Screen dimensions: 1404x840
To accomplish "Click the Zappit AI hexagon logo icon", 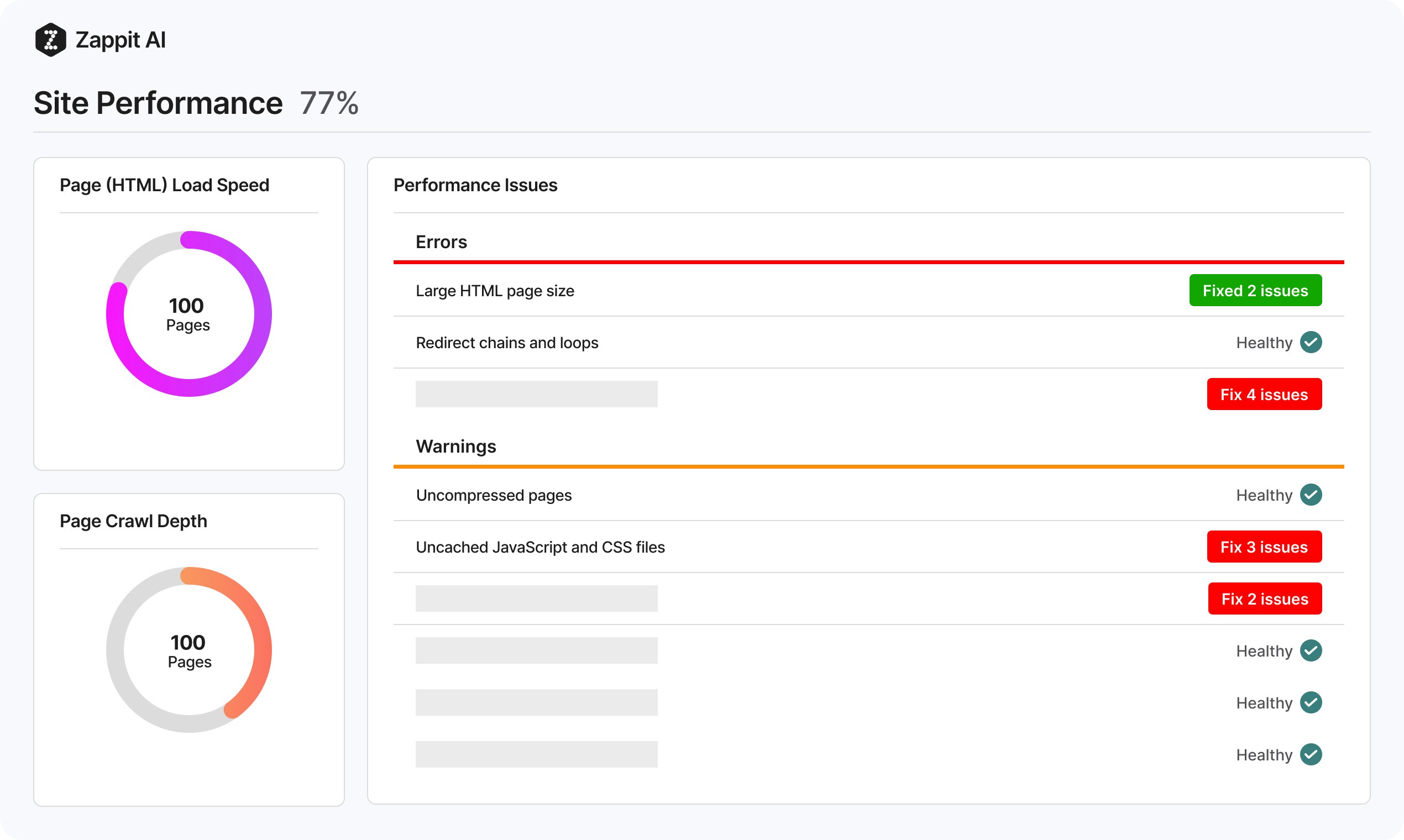I will point(50,40).
